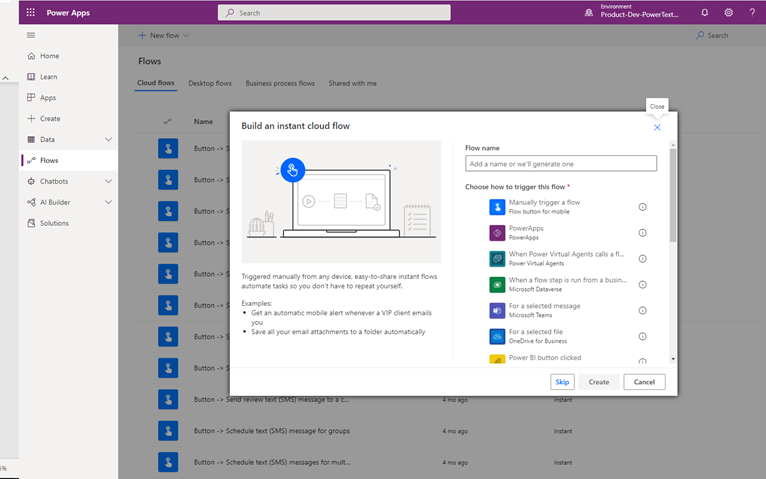Click the top Search box
This screenshot has height=479, width=766.
point(334,13)
